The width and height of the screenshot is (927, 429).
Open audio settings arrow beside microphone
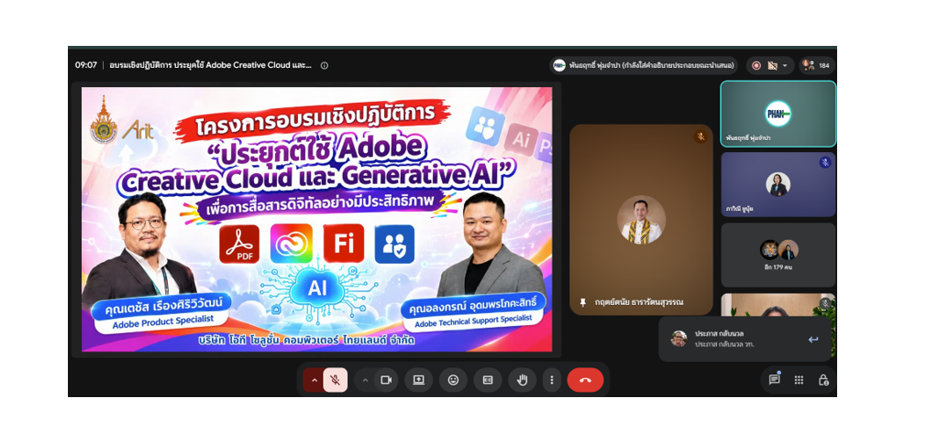(314, 380)
